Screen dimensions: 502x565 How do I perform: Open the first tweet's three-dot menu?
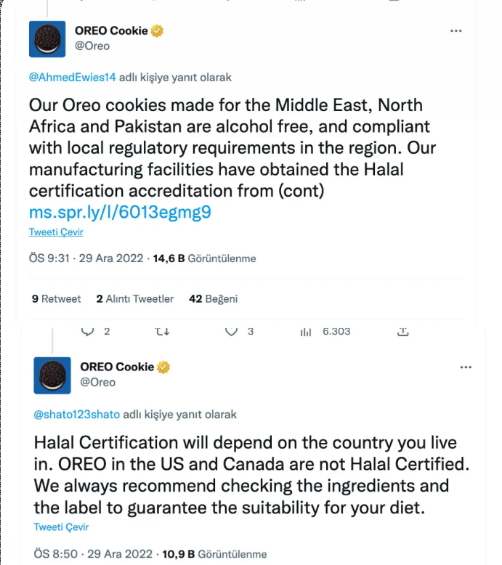[x=456, y=31]
